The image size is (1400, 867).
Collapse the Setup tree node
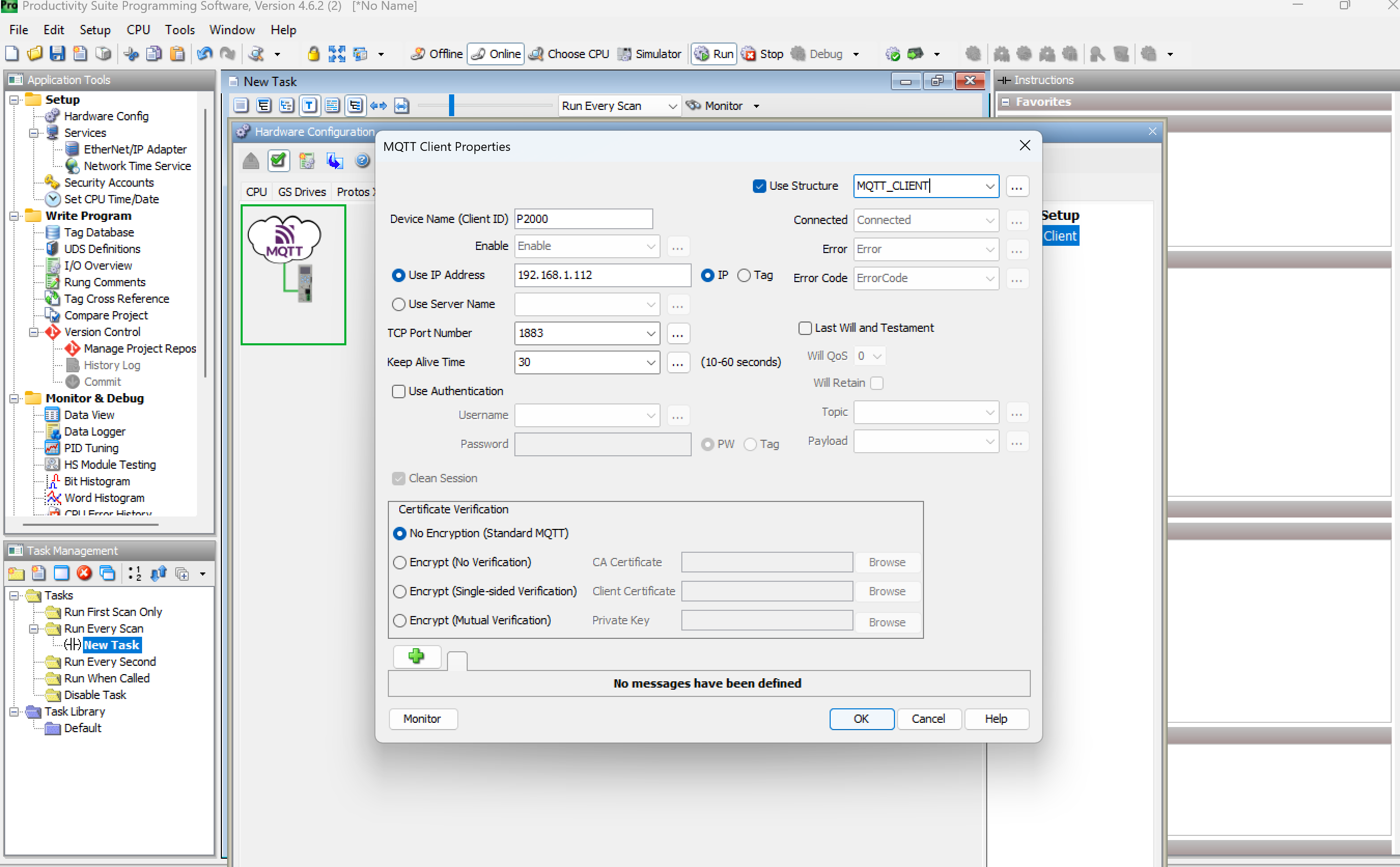tap(15, 100)
